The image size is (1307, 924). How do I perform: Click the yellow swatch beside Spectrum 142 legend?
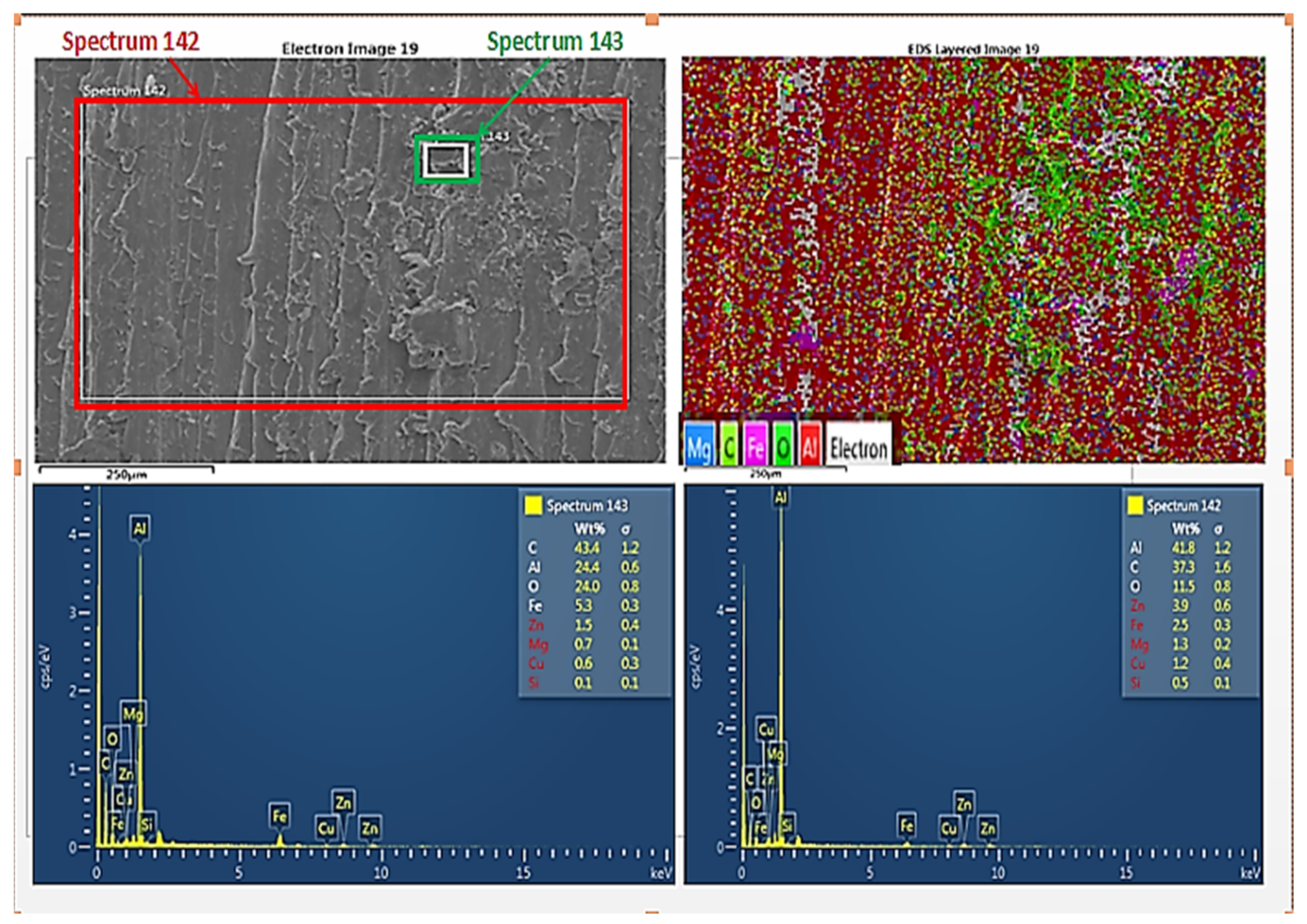(1134, 505)
